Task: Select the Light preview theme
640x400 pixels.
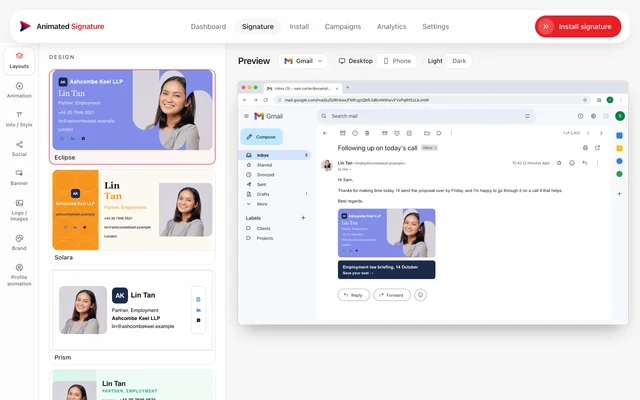Action: [x=435, y=61]
